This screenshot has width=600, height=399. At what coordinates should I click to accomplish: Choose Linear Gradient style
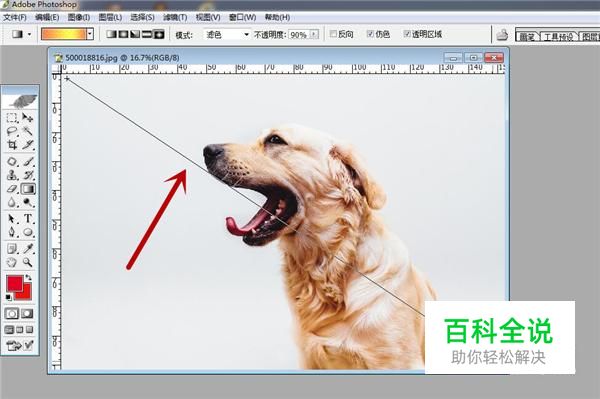tap(111, 34)
